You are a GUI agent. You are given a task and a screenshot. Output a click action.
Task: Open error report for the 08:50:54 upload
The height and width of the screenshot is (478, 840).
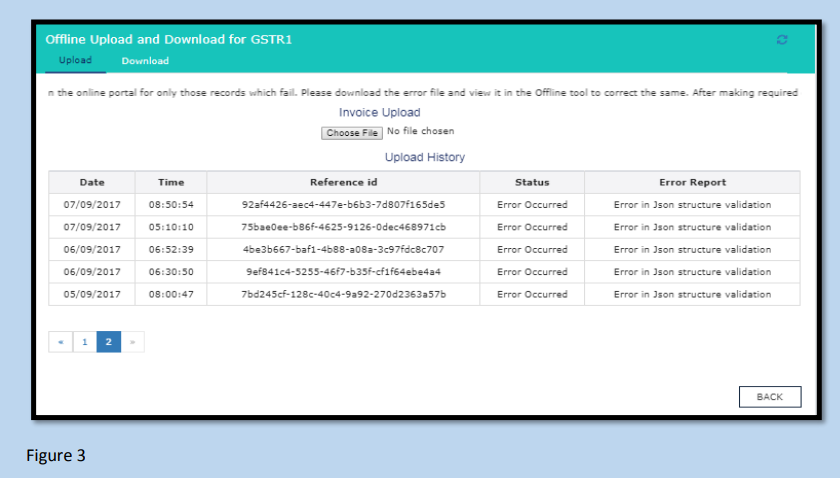click(x=692, y=205)
